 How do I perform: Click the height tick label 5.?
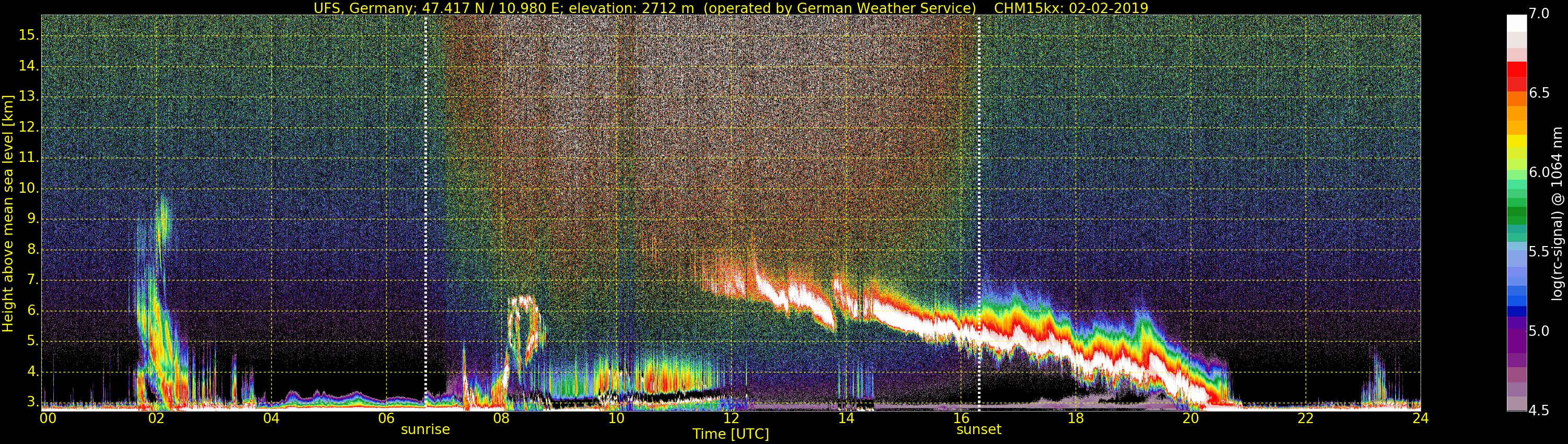(x=32, y=341)
